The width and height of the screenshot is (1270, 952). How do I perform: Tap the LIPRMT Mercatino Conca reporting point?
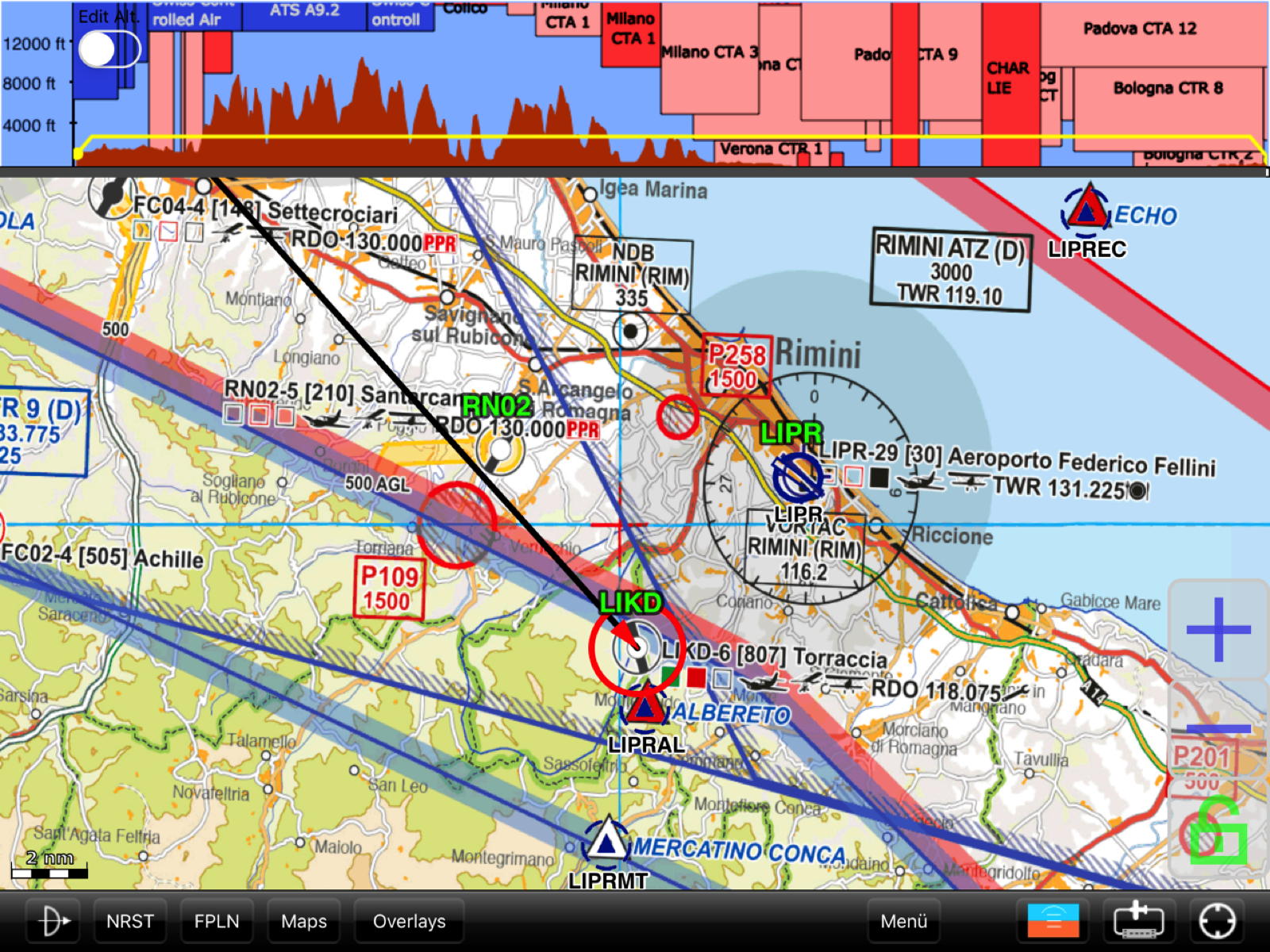(x=607, y=843)
